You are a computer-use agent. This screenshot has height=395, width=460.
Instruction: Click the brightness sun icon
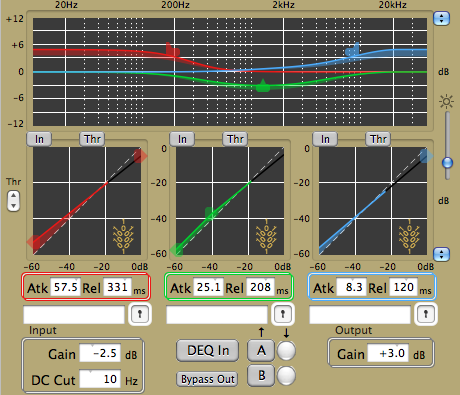446,101
